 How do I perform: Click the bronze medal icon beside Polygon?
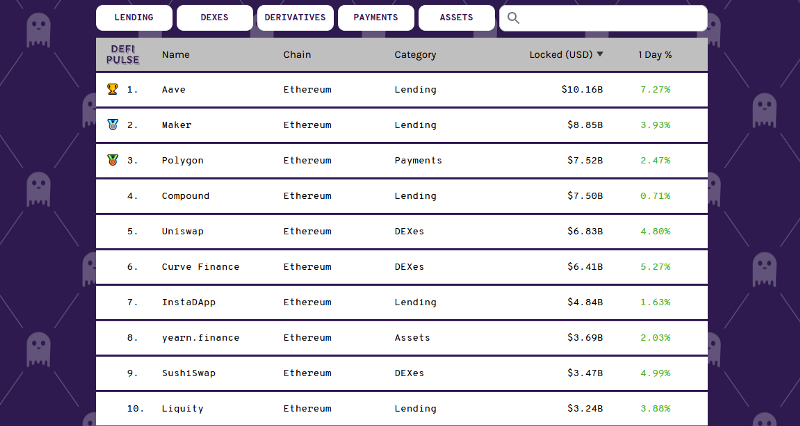113,160
